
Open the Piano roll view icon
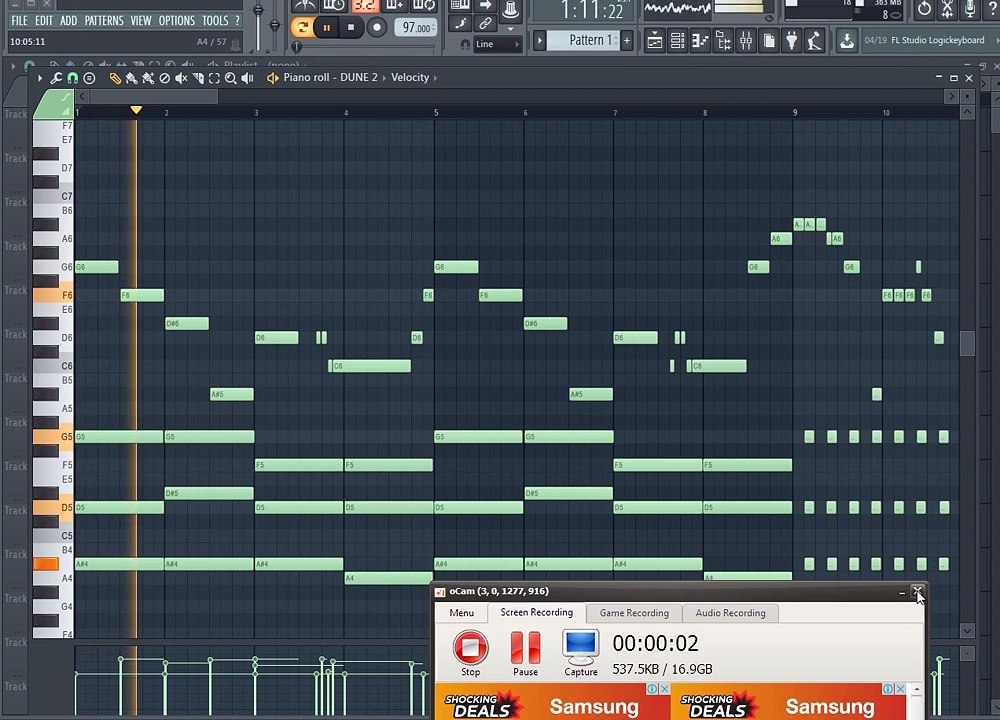pos(700,41)
